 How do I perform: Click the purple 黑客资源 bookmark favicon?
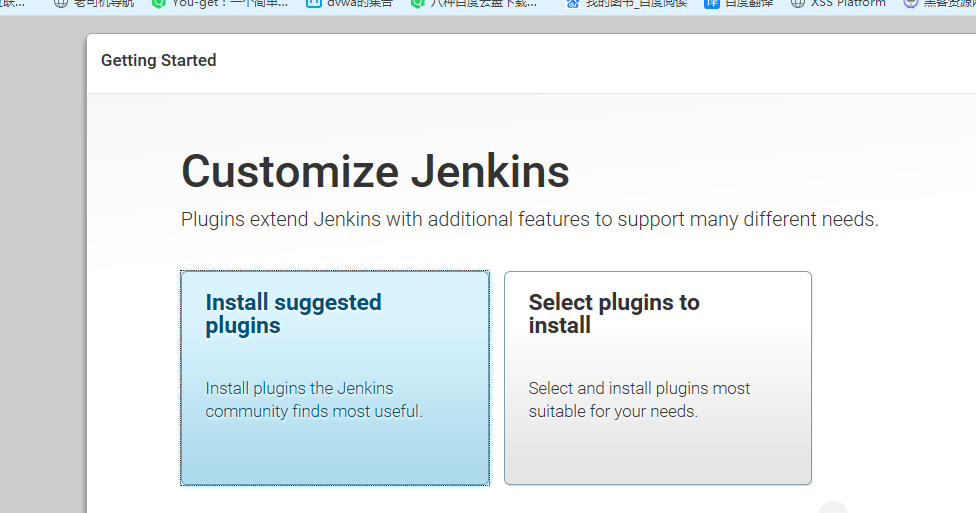(x=910, y=3)
